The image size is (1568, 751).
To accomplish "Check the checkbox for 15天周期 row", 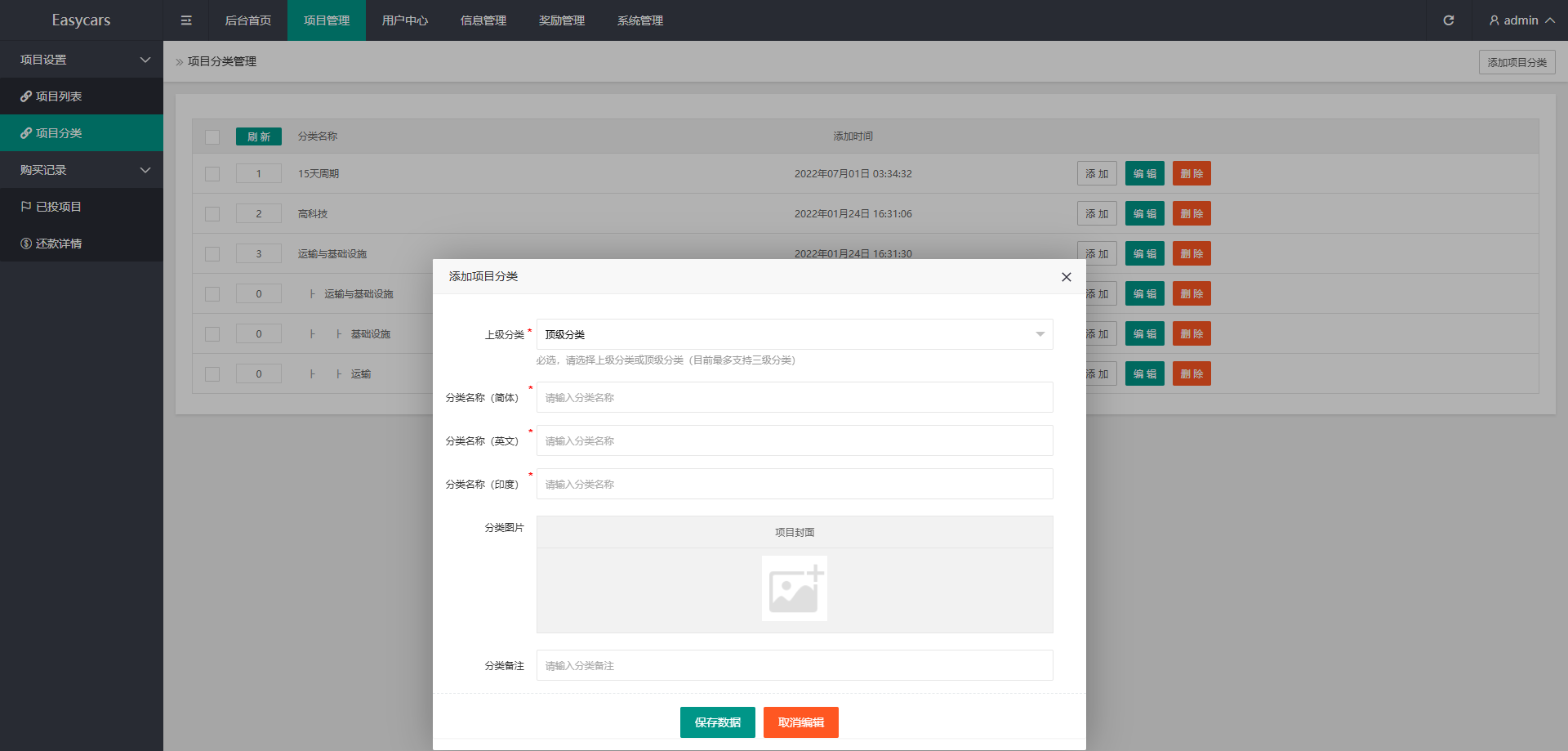I will 212,174.
